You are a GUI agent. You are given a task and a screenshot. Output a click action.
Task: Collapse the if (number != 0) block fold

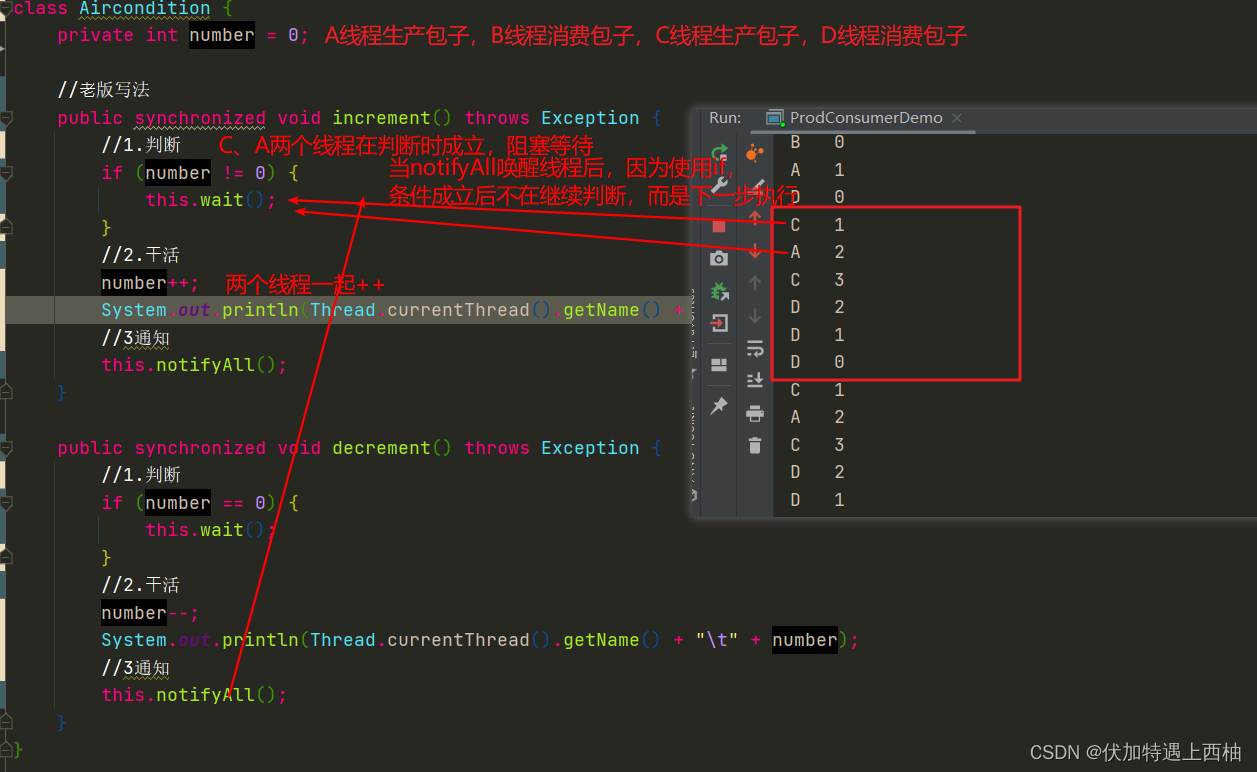[x=7, y=173]
